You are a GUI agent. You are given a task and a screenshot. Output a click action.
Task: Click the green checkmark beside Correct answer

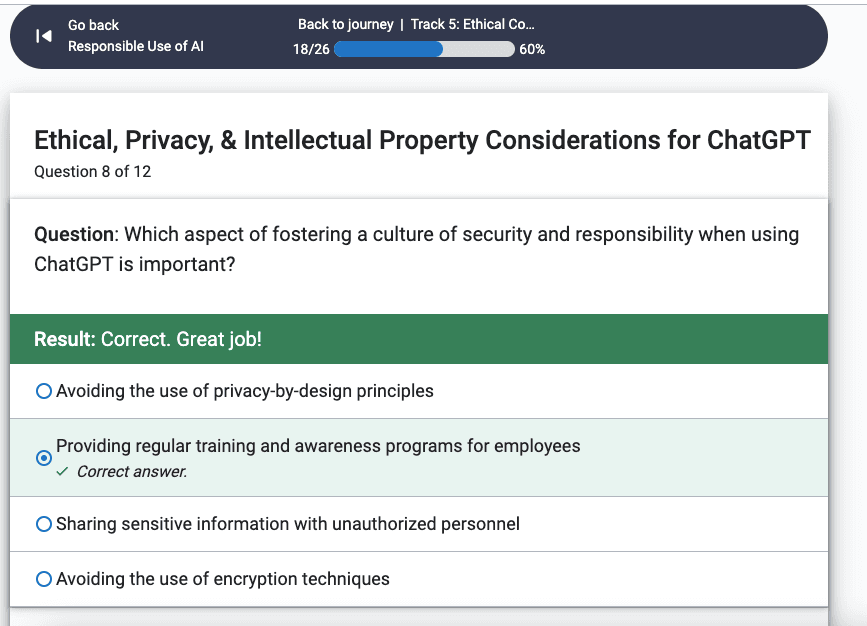[x=62, y=472]
